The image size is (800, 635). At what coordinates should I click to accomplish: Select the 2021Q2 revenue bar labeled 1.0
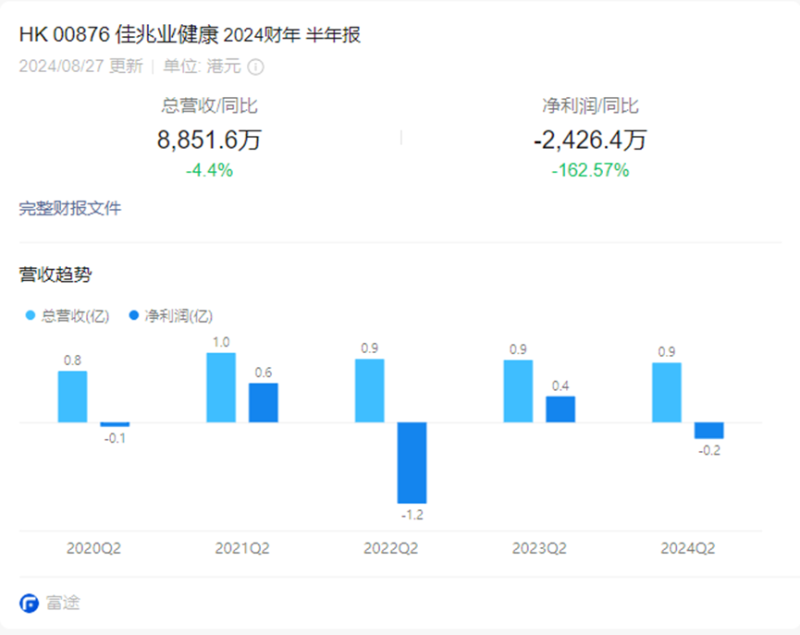pyautogui.click(x=221, y=387)
